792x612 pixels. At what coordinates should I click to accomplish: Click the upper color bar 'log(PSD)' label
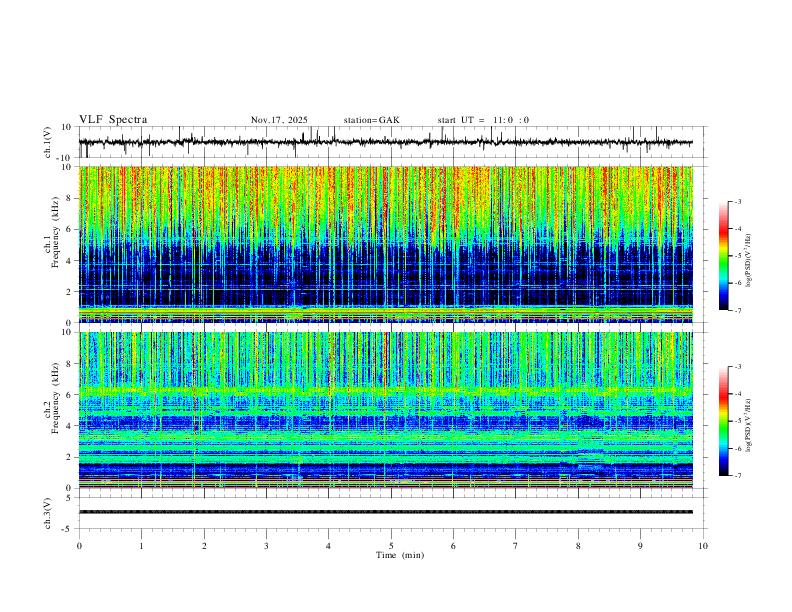point(749,261)
